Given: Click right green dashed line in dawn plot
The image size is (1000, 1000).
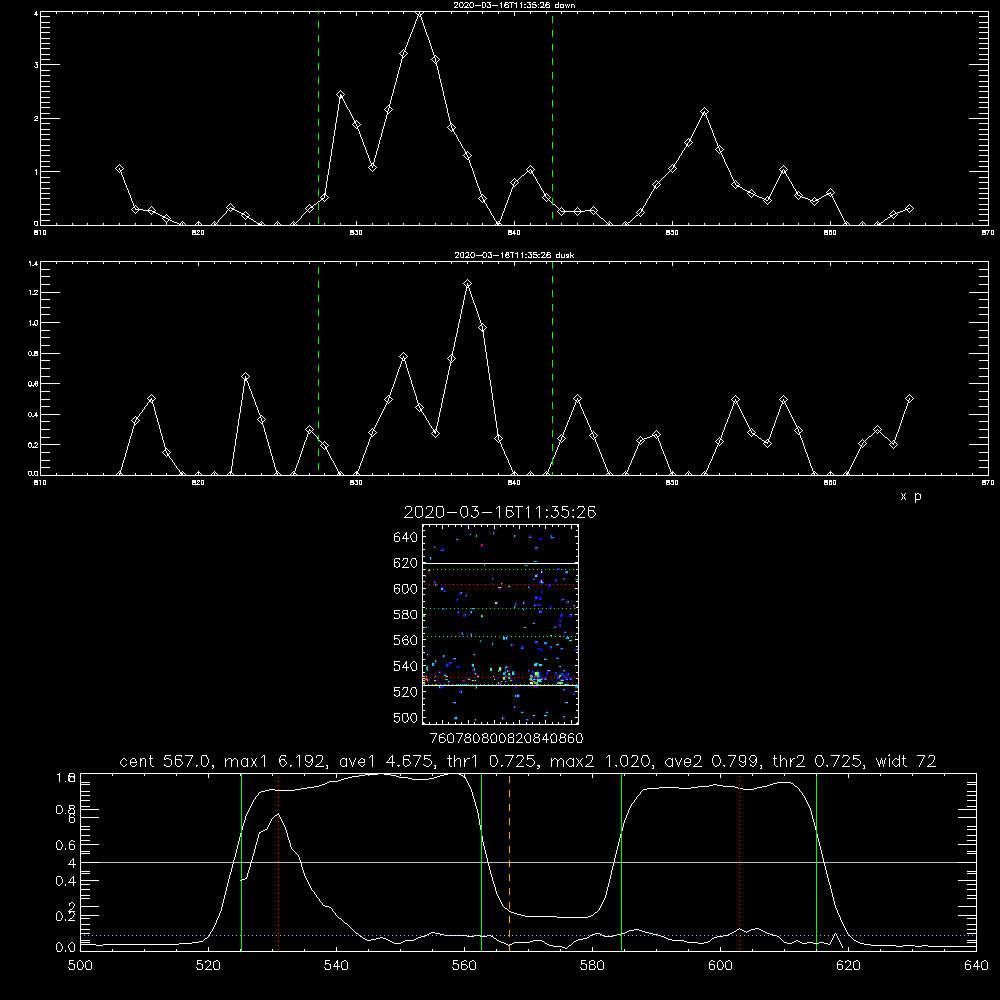Looking at the screenshot, I should click(x=552, y=118).
